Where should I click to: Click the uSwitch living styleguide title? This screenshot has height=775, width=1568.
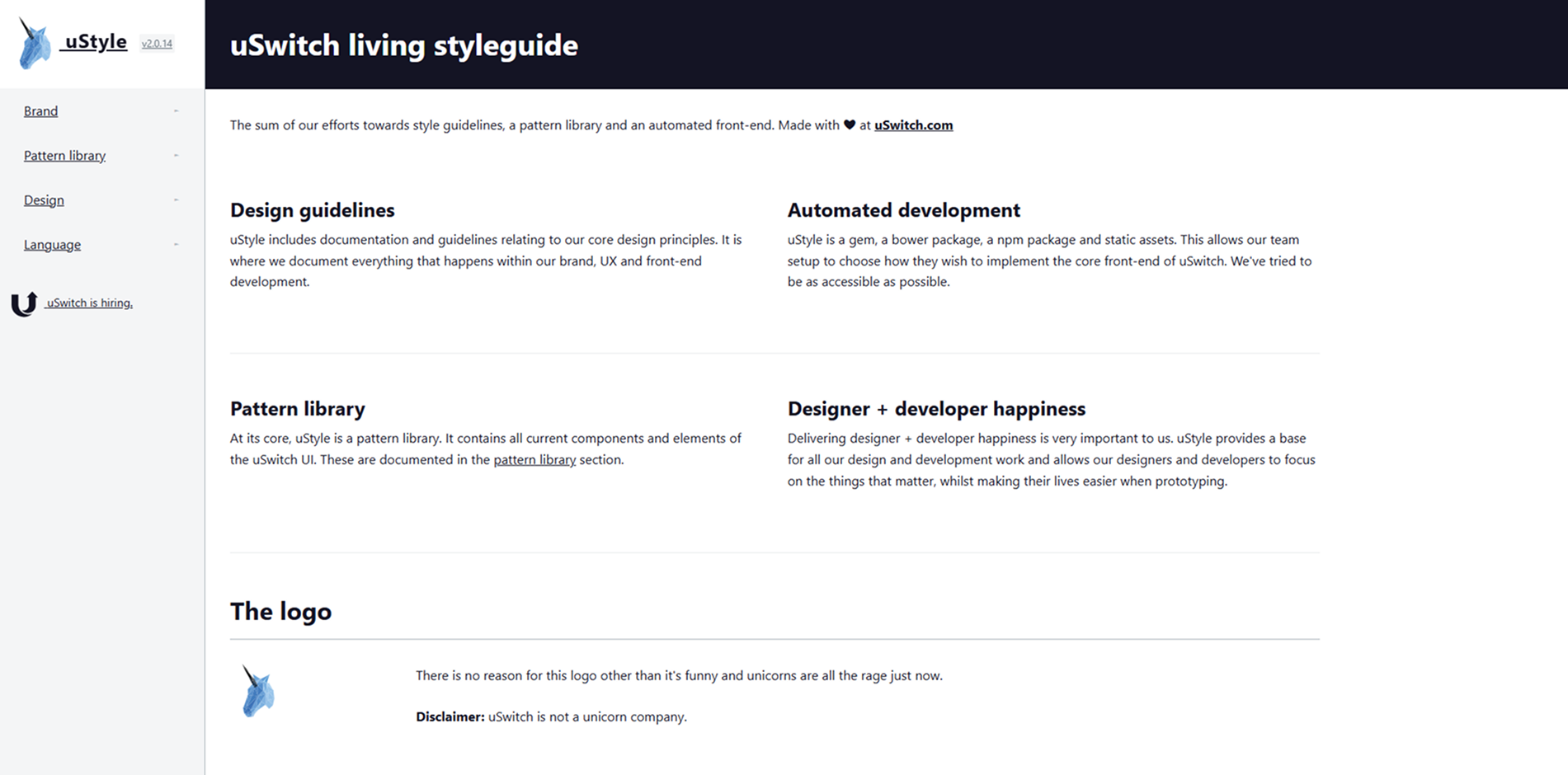tap(404, 45)
